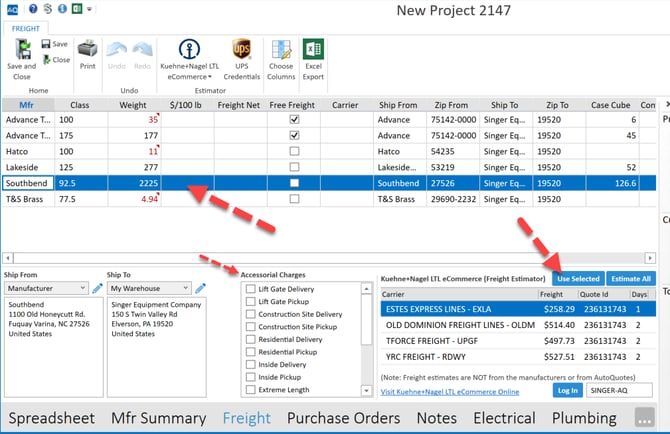670x434 pixels.
Task: Click the SINGER-AQ account field
Action: pyautogui.click(x=619, y=390)
